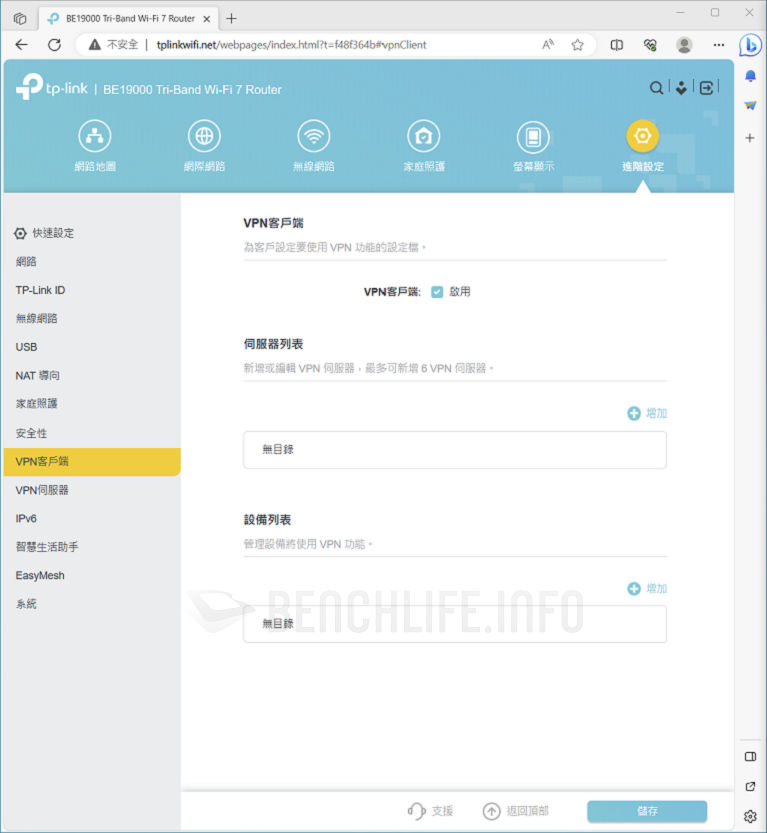Image resolution: width=767 pixels, height=833 pixels.
Task: Select TP-Link ID in the left sidebar
Action: (x=40, y=290)
